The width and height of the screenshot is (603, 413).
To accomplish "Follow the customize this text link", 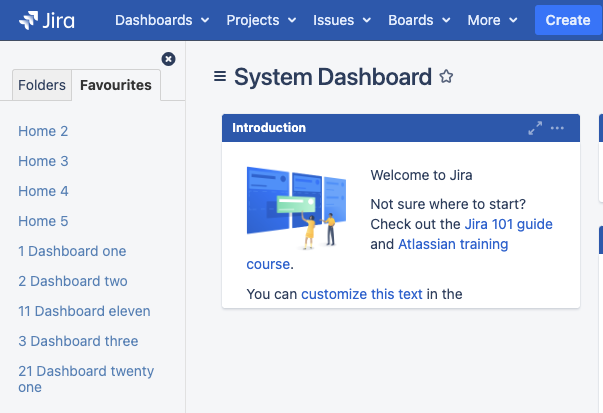I will point(361,294).
